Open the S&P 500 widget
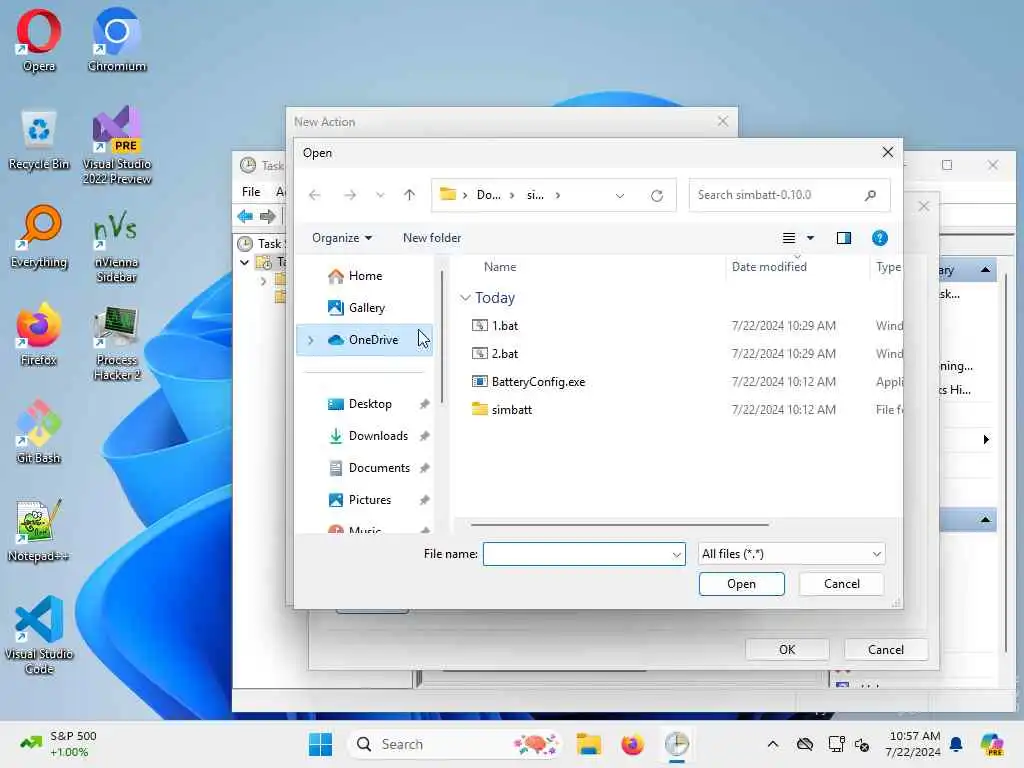Image resolution: width=1024 pixels, height=768 pixels. point(59,744)
